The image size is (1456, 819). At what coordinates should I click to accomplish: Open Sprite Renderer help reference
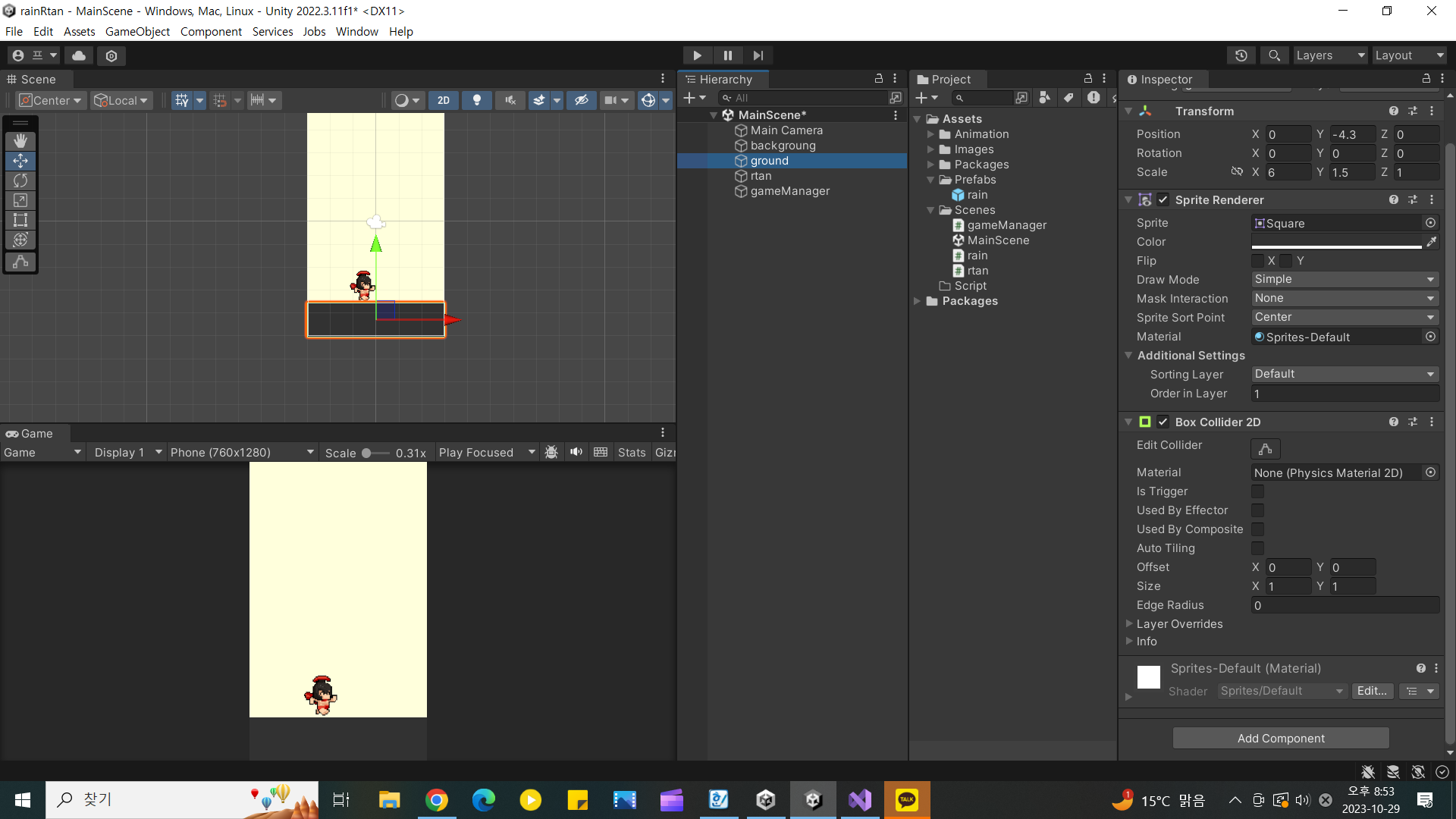pos(1394,200)
